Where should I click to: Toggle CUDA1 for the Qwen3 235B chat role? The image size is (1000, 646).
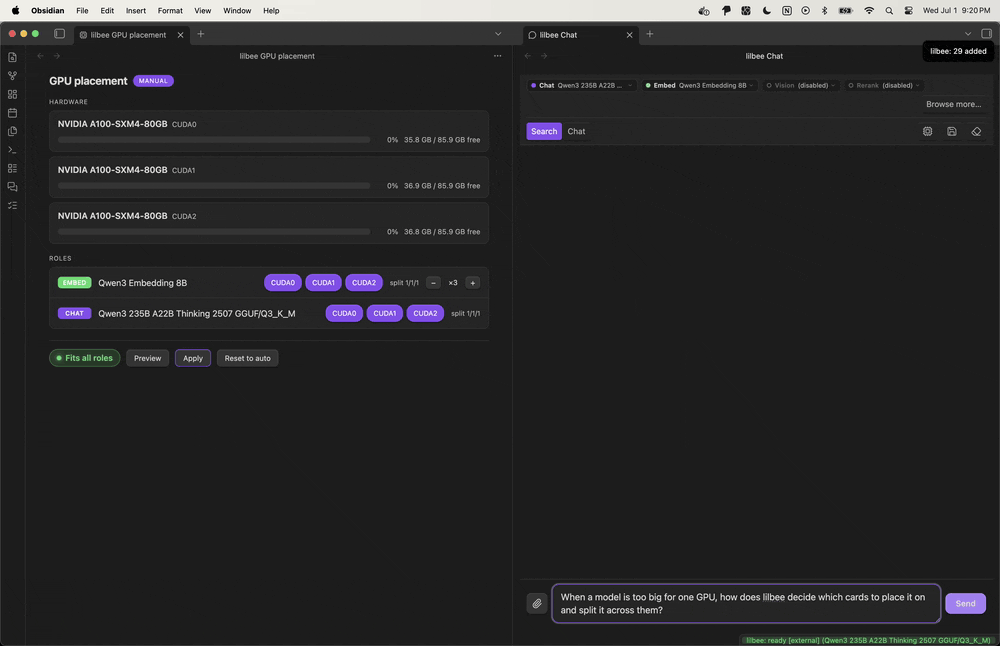coord(385,313)
